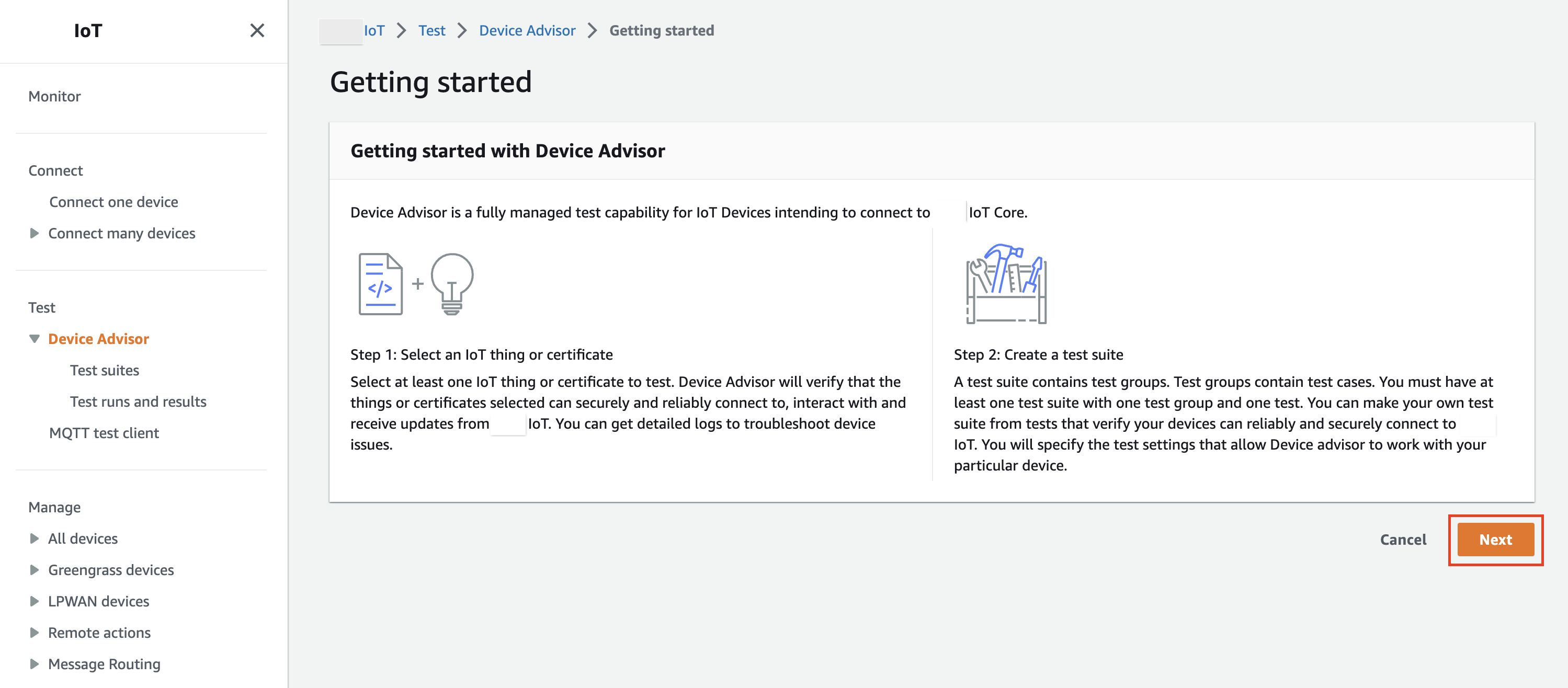
Task: Expand Message Routing section
Action: tap(34, 663)
